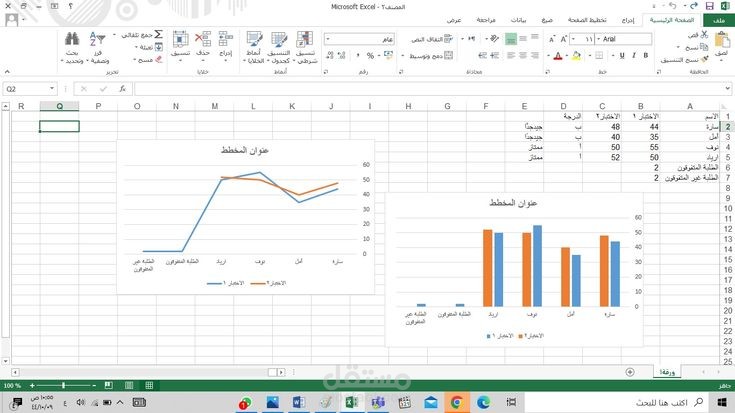
Task: Open the number format (عام) dropdown
Action: point(328,39)
